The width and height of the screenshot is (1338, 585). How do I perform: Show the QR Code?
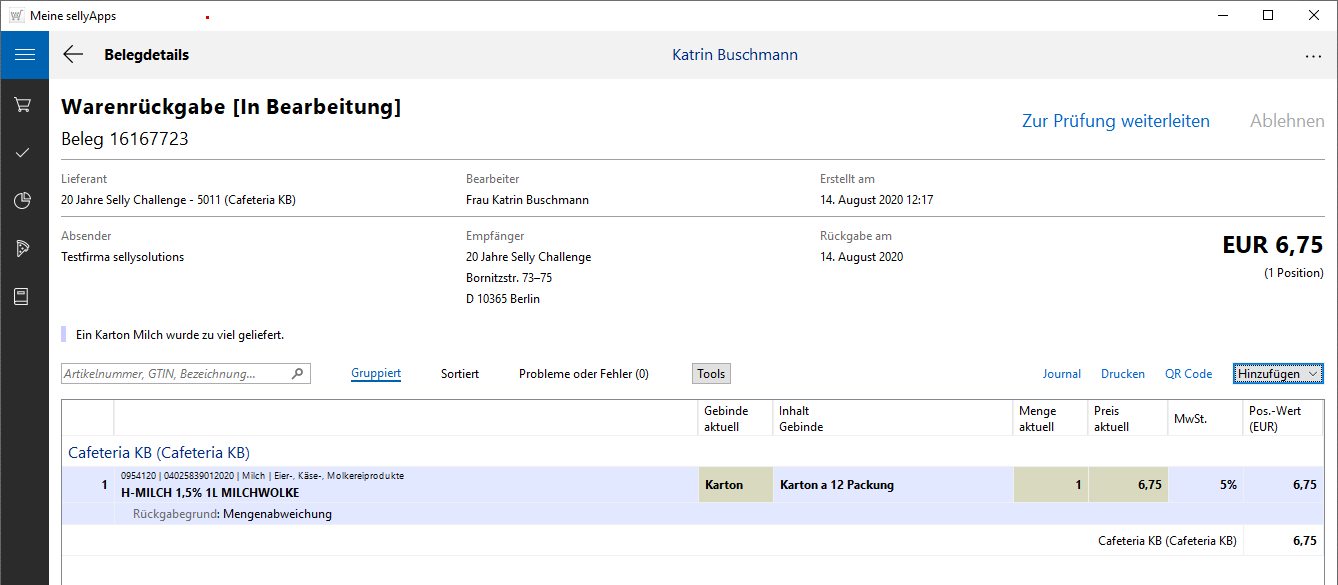coord(1188,374)
